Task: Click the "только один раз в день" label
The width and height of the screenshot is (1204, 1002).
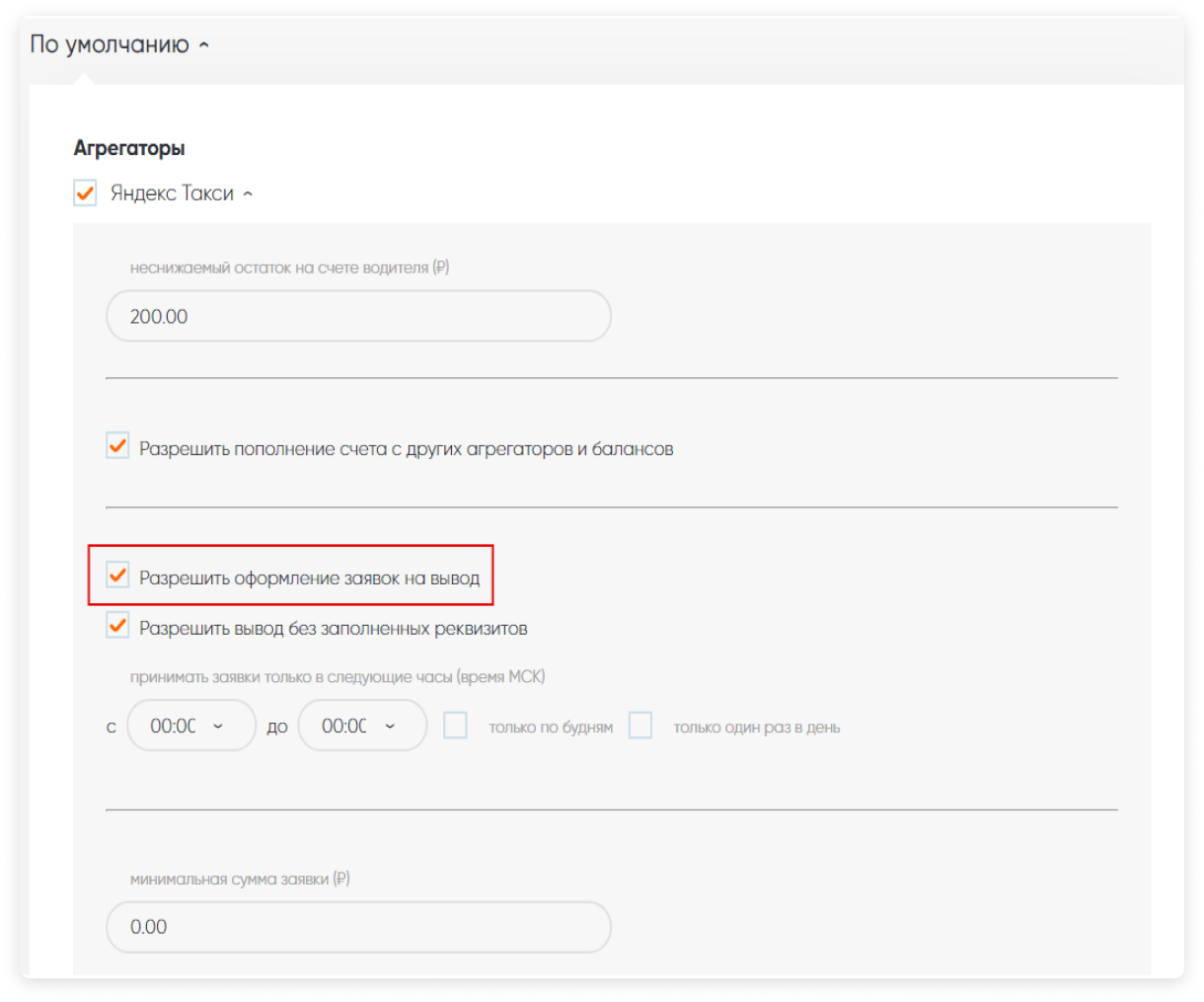Action: tap(756, 728)
